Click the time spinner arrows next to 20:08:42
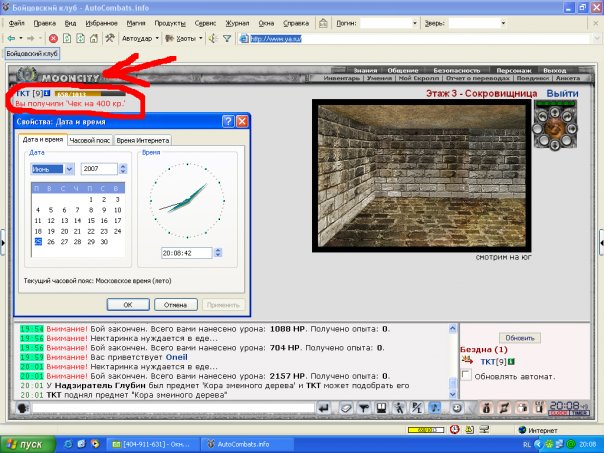This screenshot has height=453, width=604. [x=218, y=253]
